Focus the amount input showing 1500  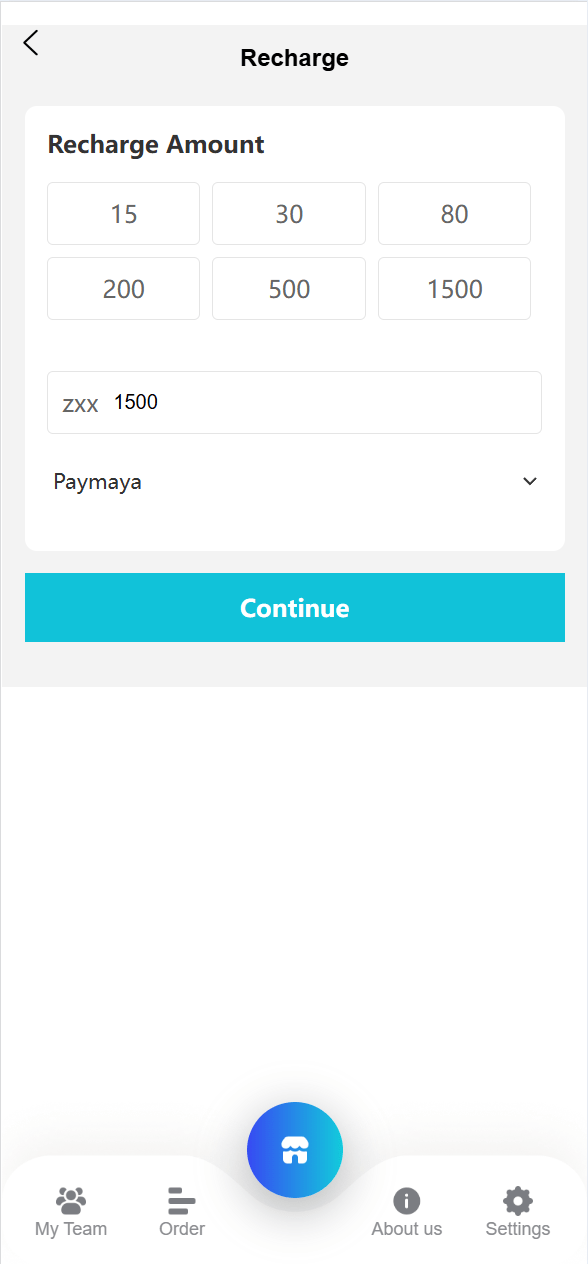click(295, 403)
